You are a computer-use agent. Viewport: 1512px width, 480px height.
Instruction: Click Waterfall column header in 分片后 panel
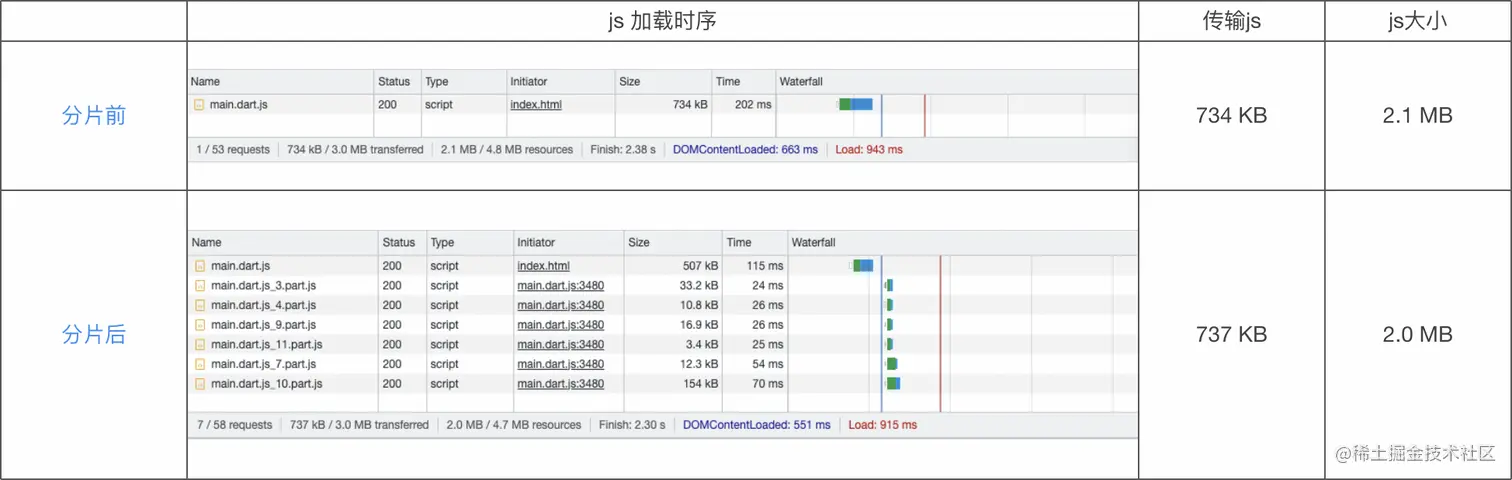(963, 242)
